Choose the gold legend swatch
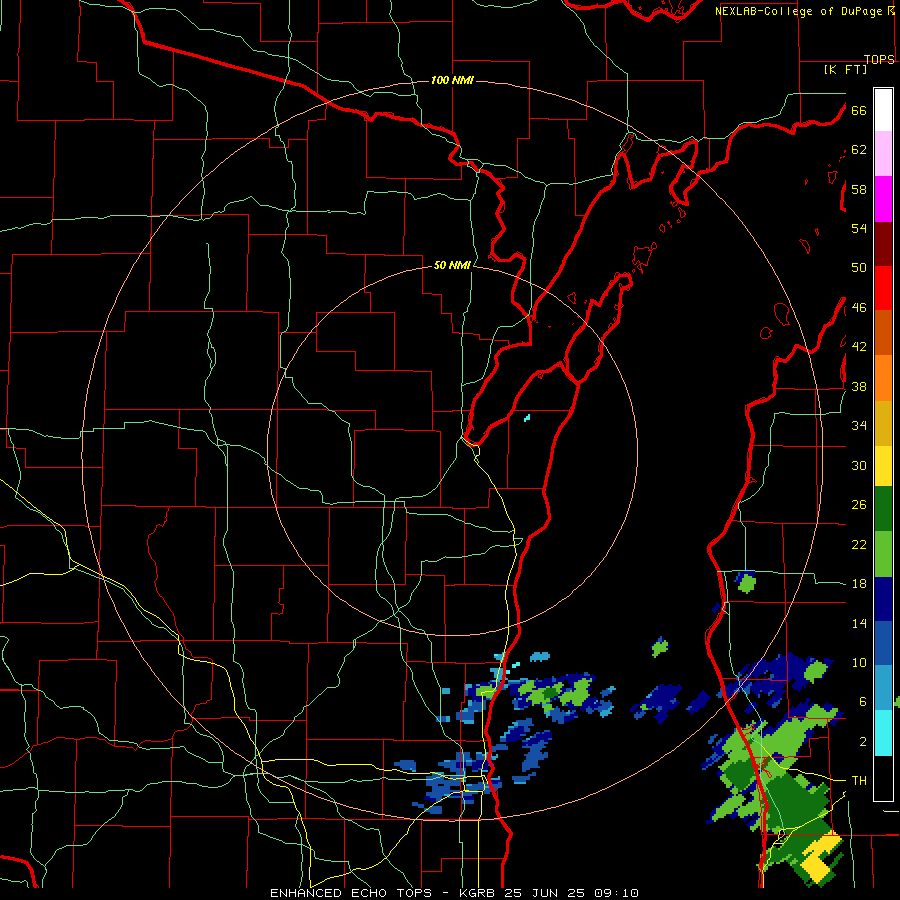900x900 pixels. [883, 424]
